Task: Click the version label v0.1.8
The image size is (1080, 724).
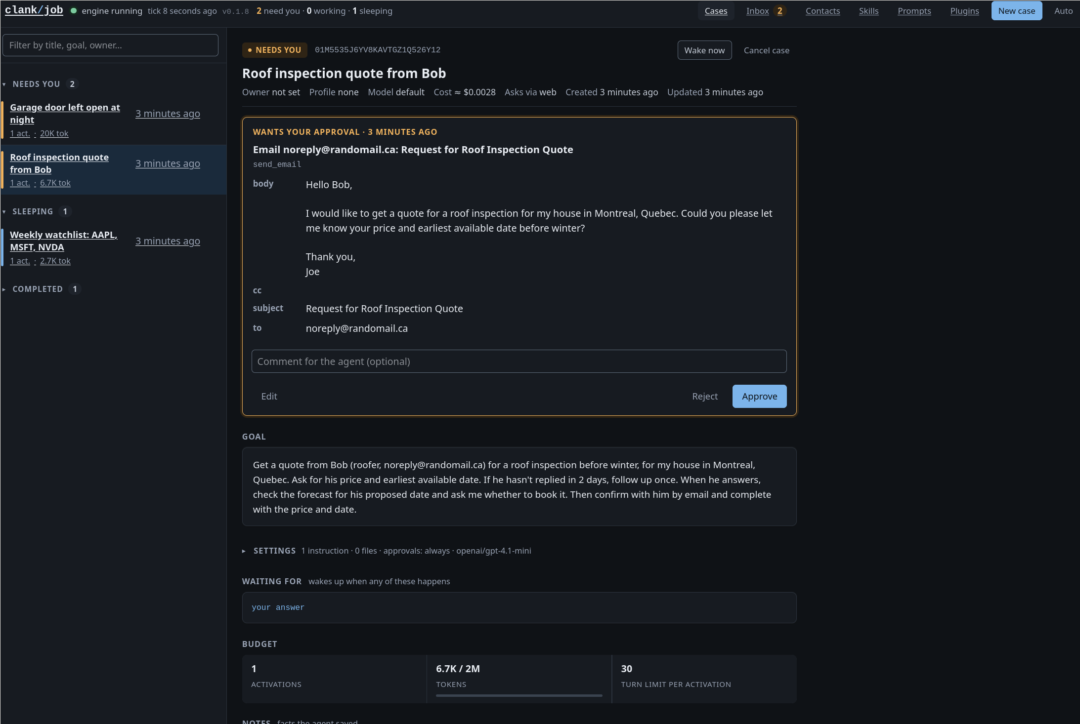Action: pos(236,11)
